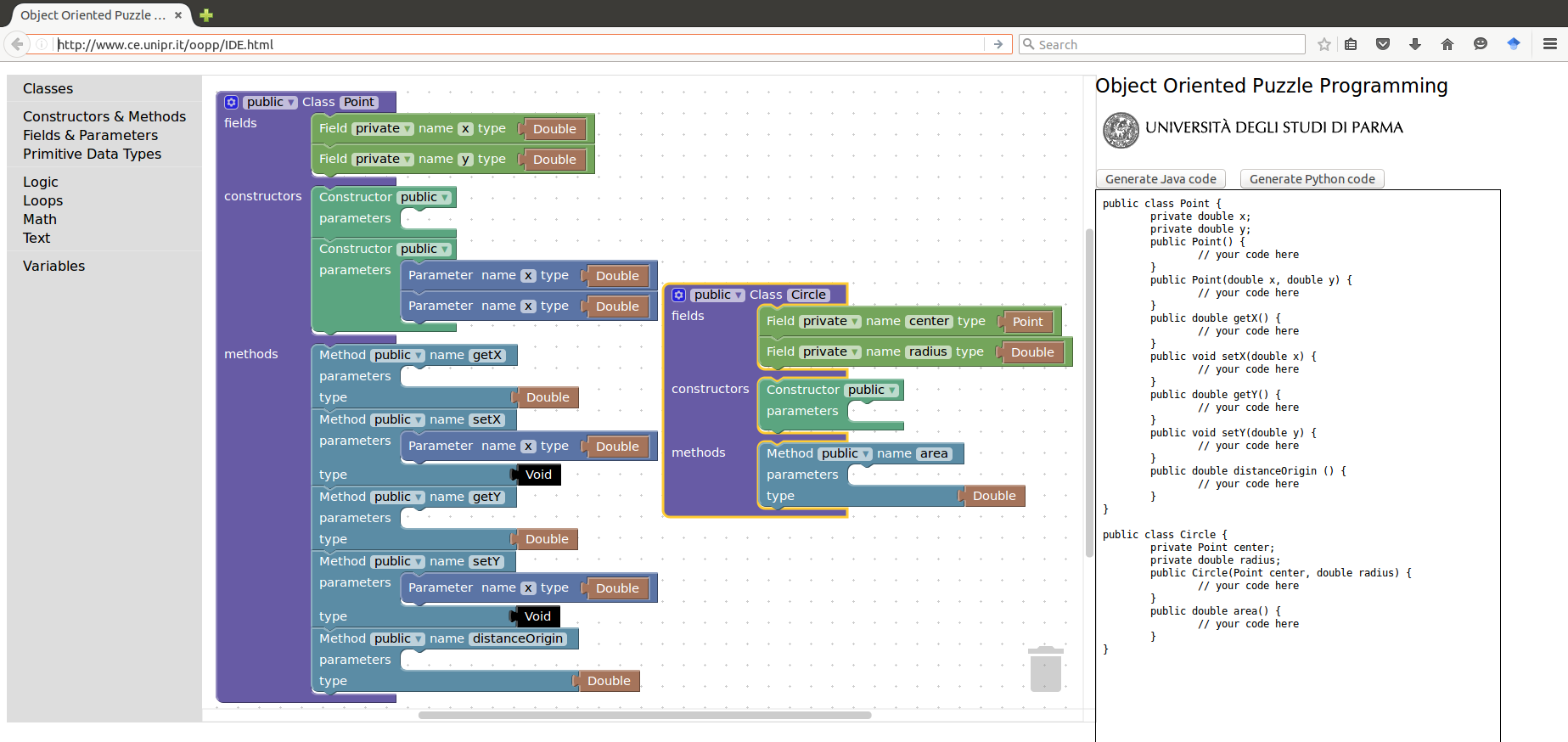
Task: Open the Variables toolbox category
Action: pos(53,266)
